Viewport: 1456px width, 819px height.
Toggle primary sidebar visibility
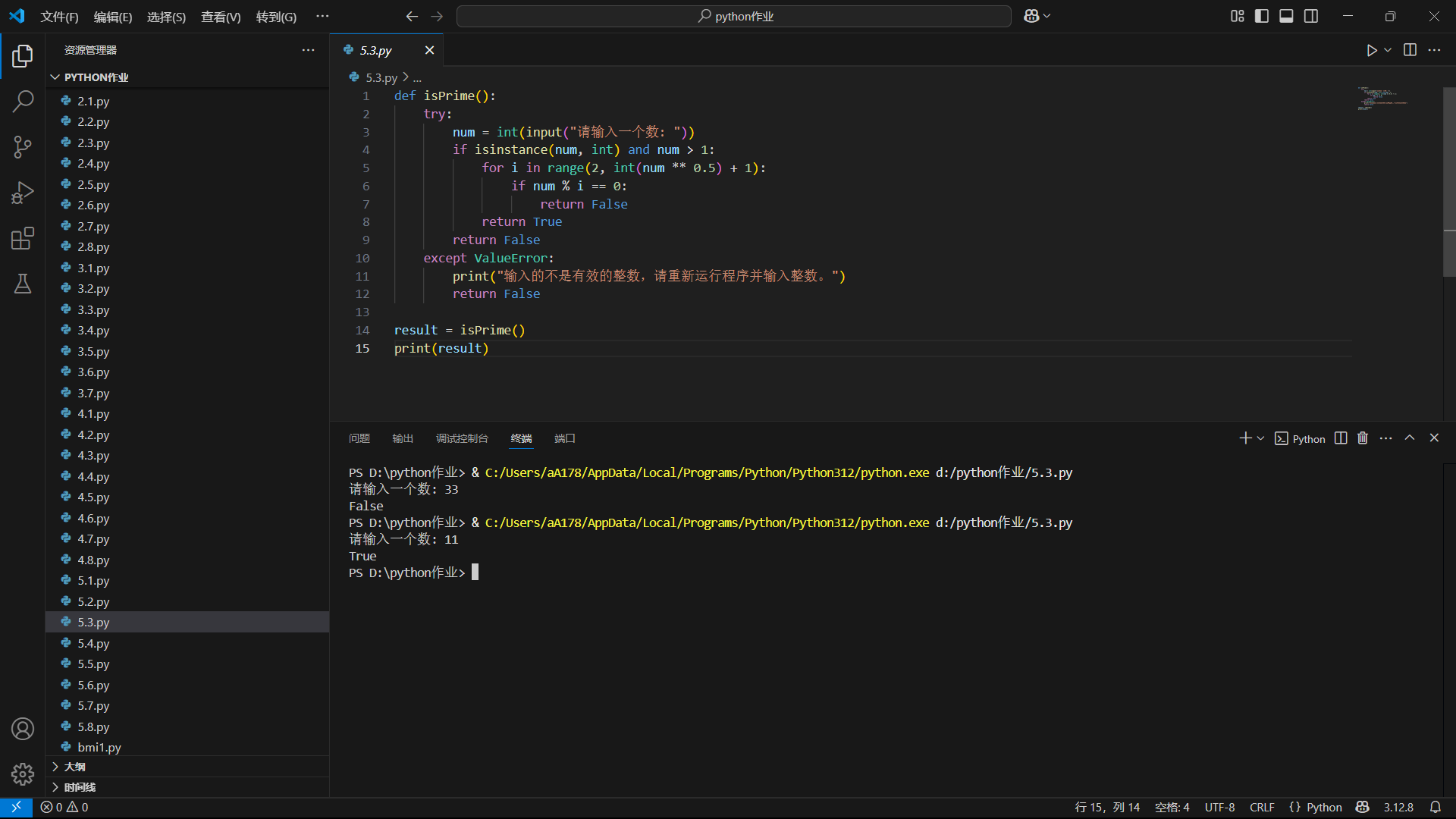pos(1262,16)
